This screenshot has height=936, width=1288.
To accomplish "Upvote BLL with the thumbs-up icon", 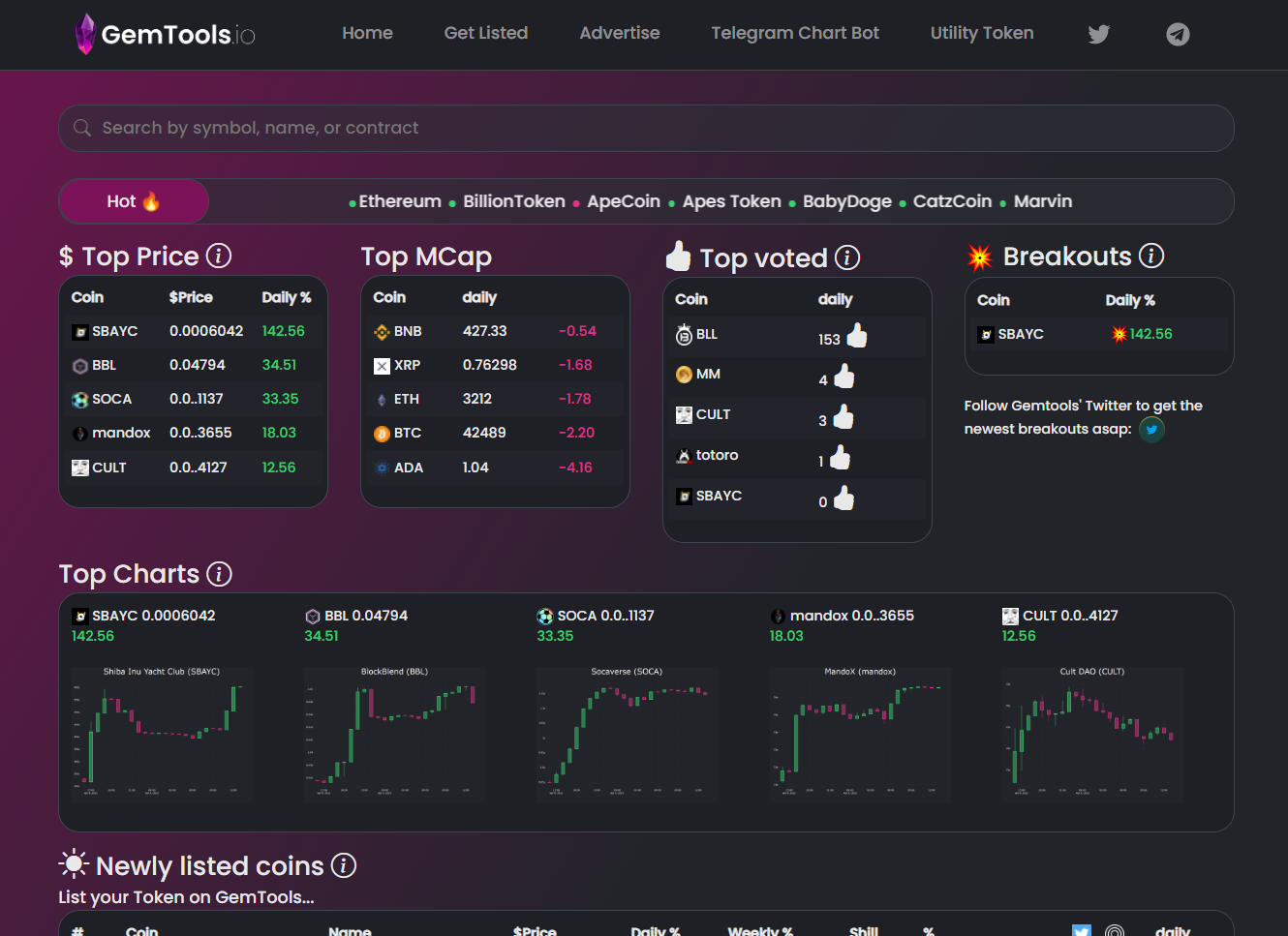I will click(x=857, y=336).
